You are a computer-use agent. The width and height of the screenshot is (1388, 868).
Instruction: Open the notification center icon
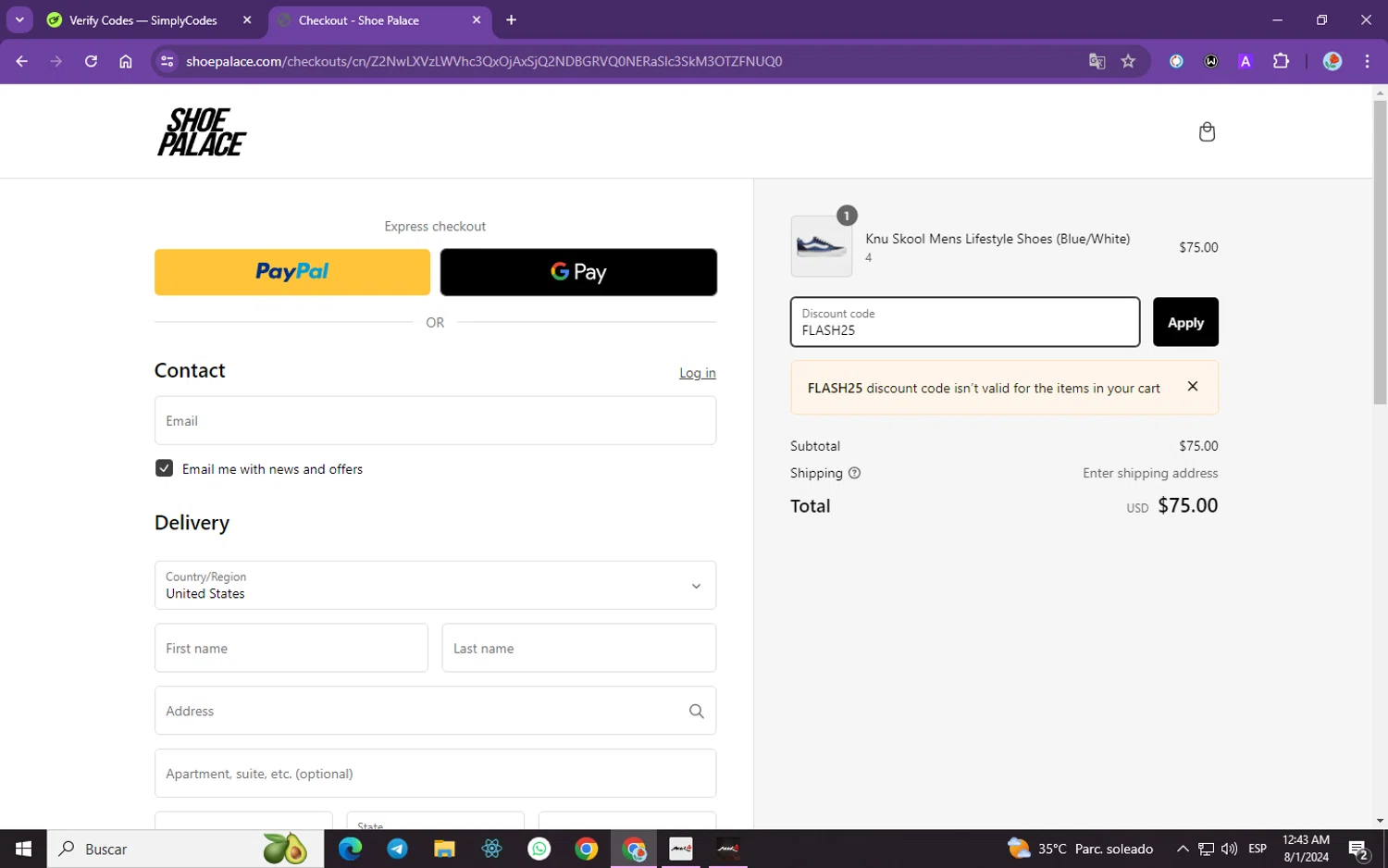1358,849
